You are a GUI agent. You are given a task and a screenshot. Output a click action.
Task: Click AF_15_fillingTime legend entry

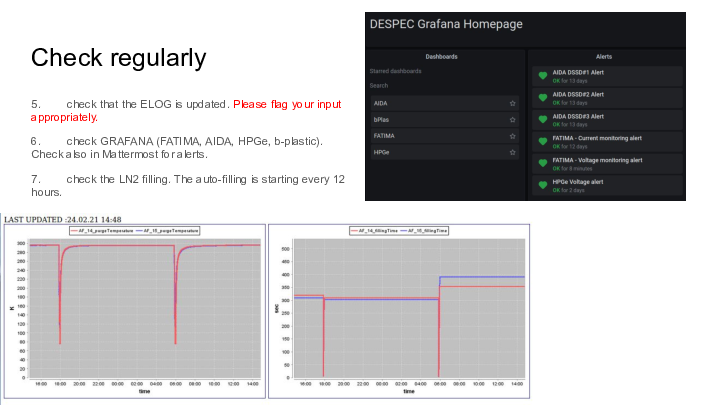(423, 231)
